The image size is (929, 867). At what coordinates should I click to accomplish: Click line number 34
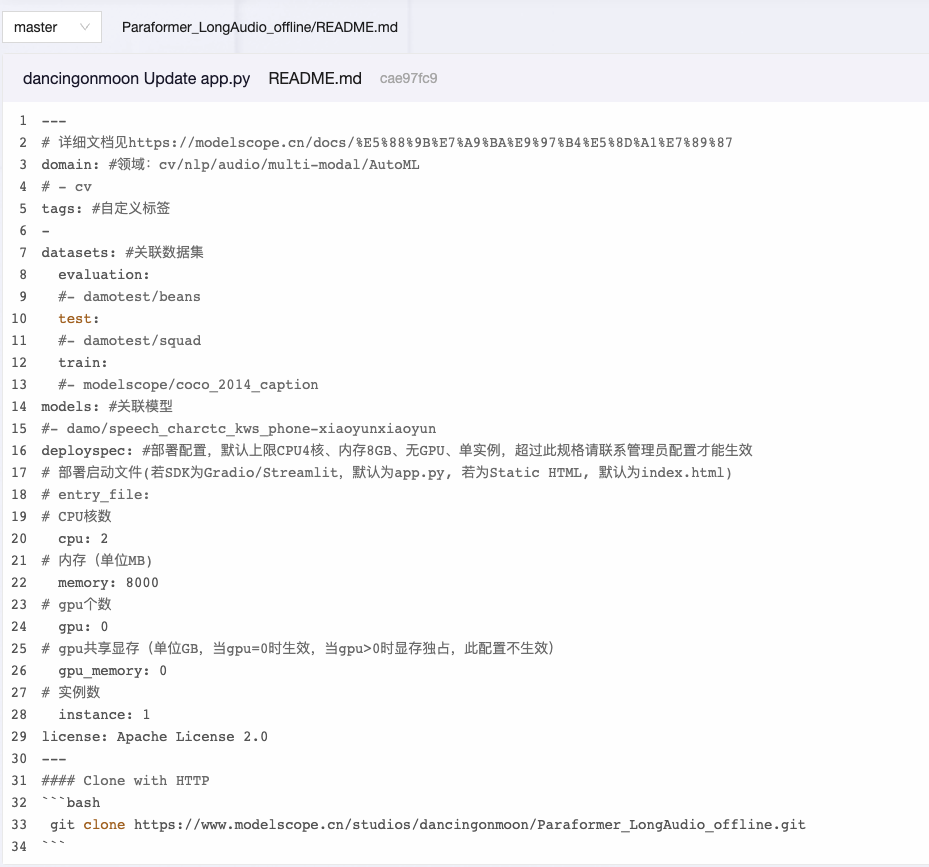pos(19,847)
